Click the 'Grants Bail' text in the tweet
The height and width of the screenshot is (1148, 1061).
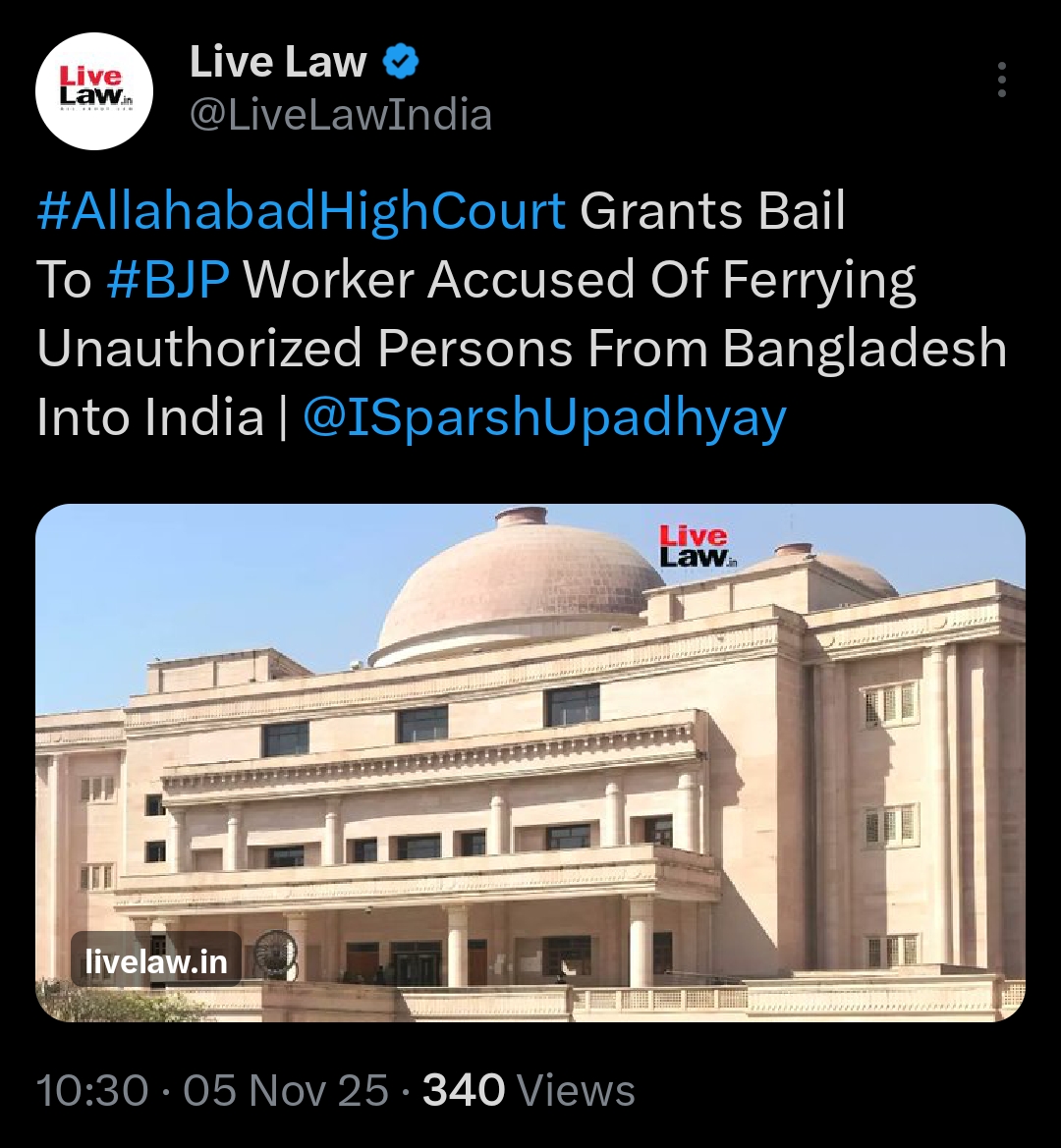pos(712,211)
